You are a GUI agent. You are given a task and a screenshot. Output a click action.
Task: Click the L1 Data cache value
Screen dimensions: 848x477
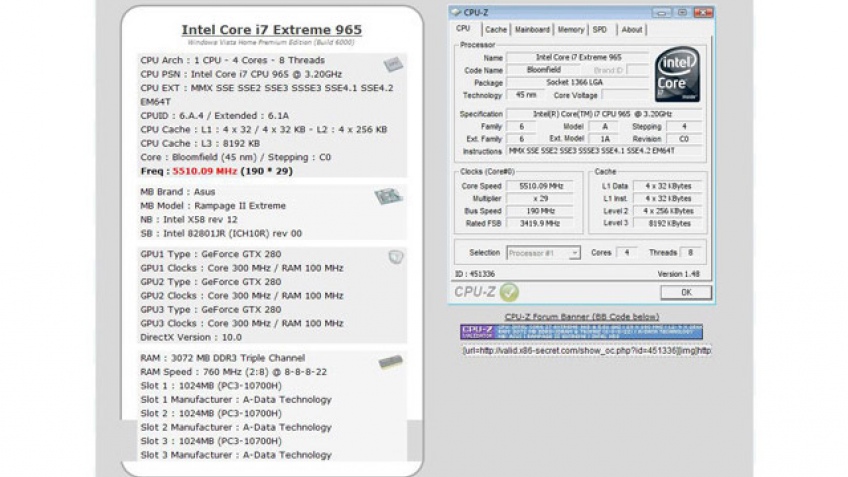668,186
